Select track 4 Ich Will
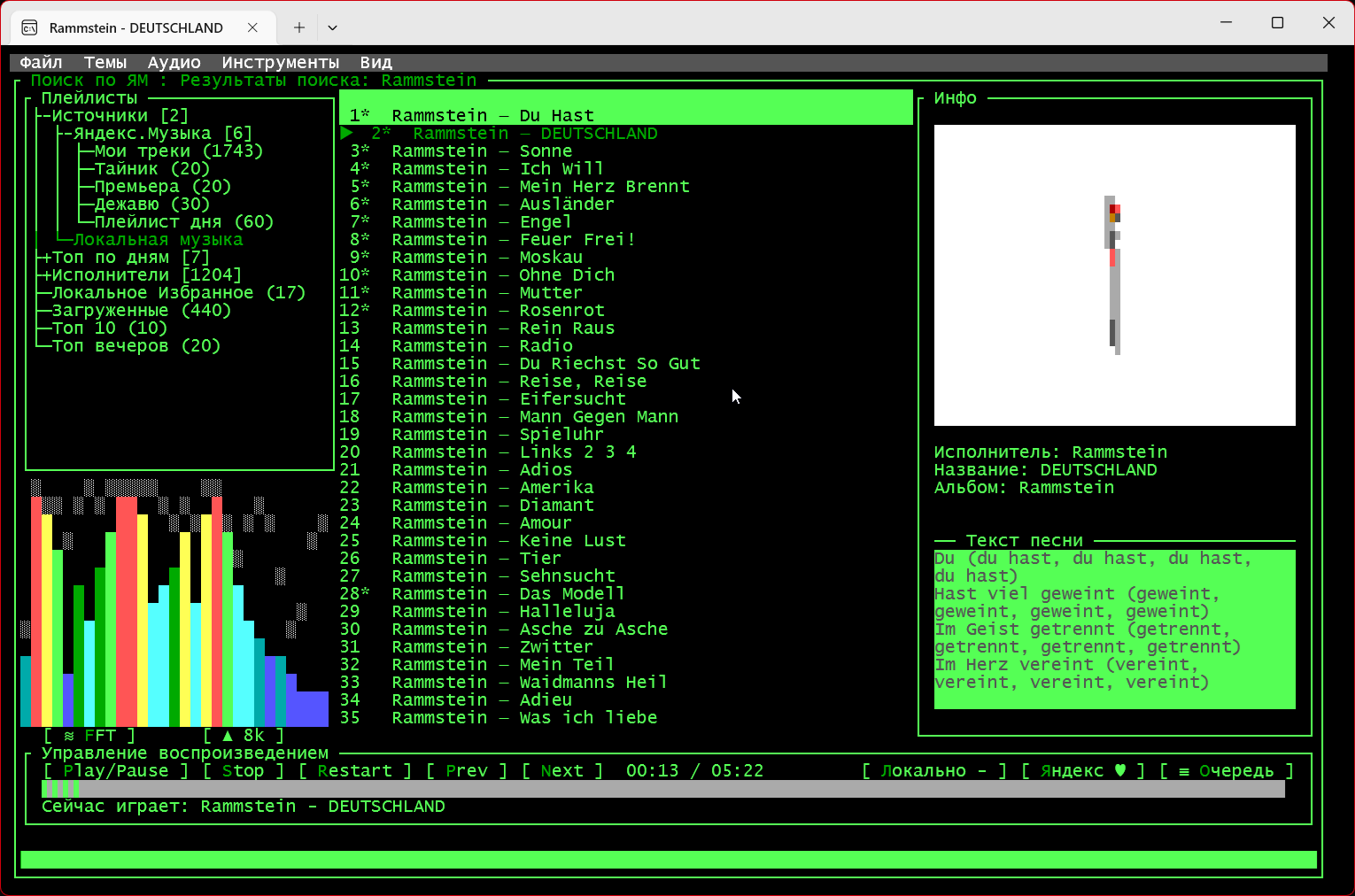This screenshot has height=896, width=1355. click(x=626, y=169)
